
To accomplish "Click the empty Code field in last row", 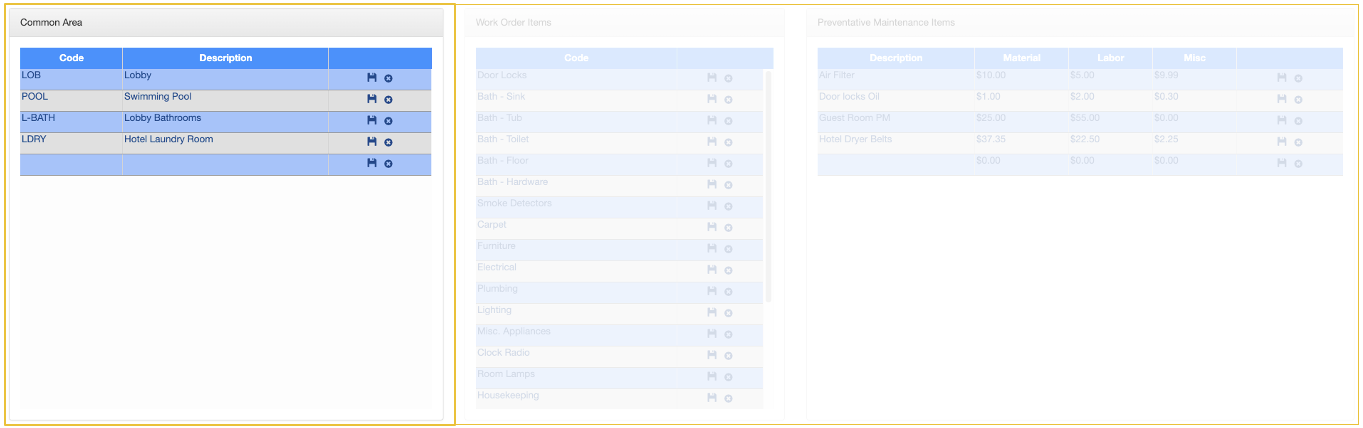I will [x=71, y=164].
